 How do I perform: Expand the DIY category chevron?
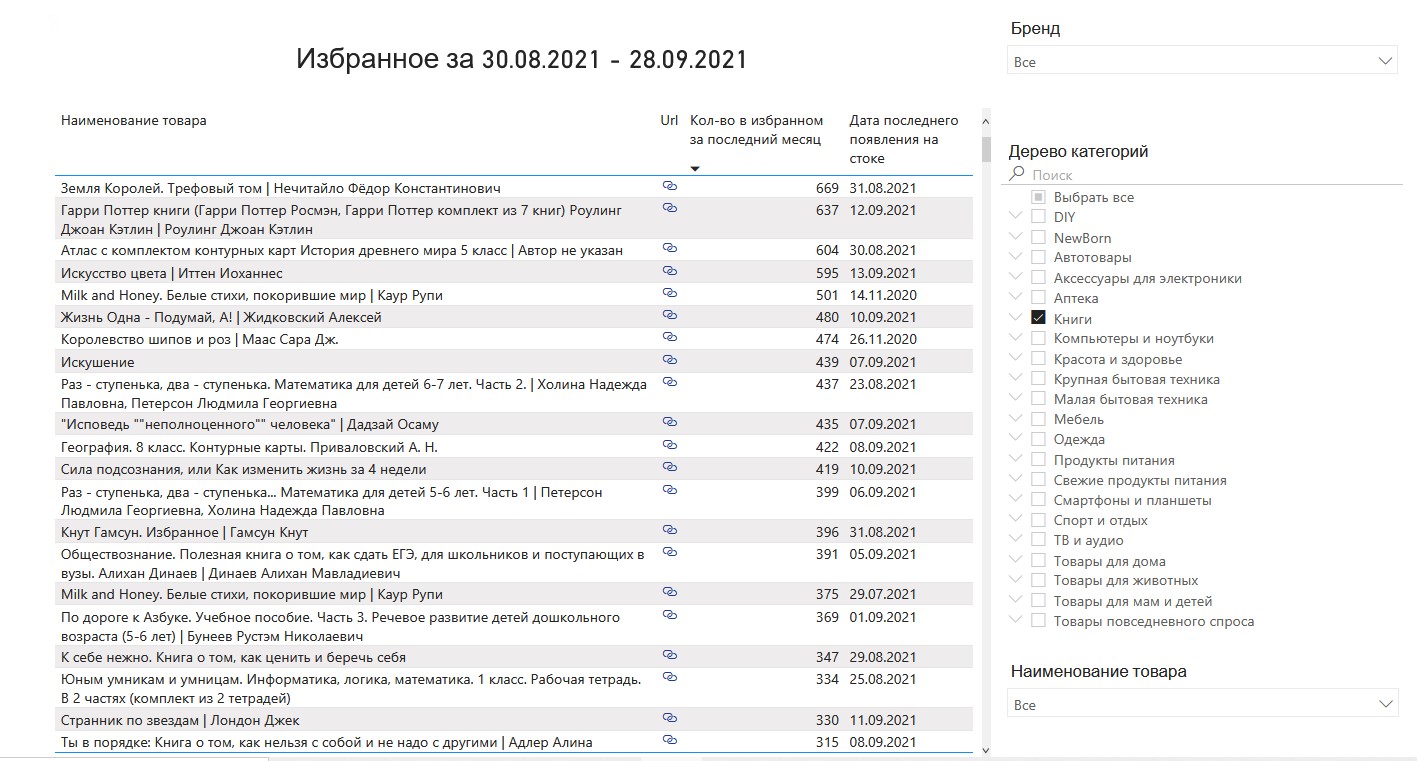point(1016,216)
